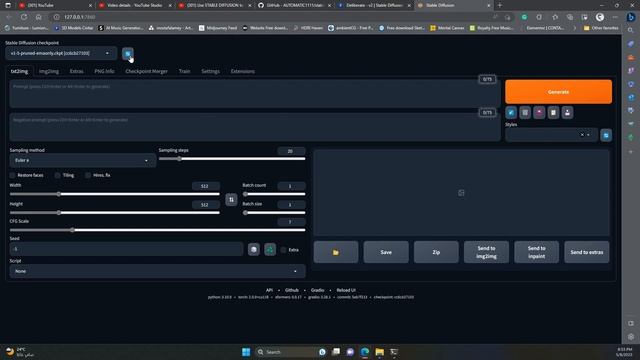The image size is (640, 360).
Task: Click the Seed input field
Action: [127, 249]
